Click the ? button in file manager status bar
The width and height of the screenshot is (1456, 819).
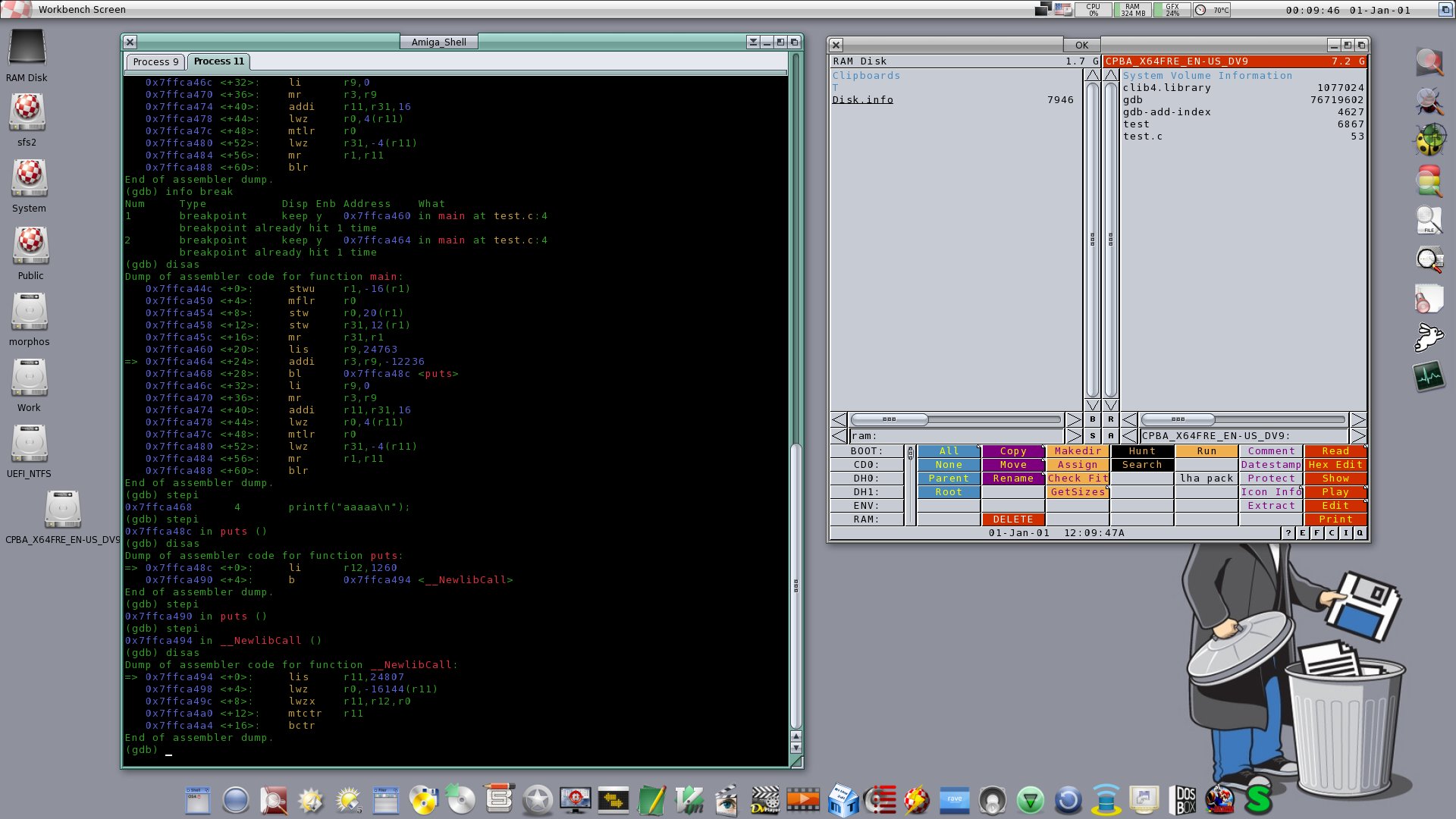[x=1288, y=533]
